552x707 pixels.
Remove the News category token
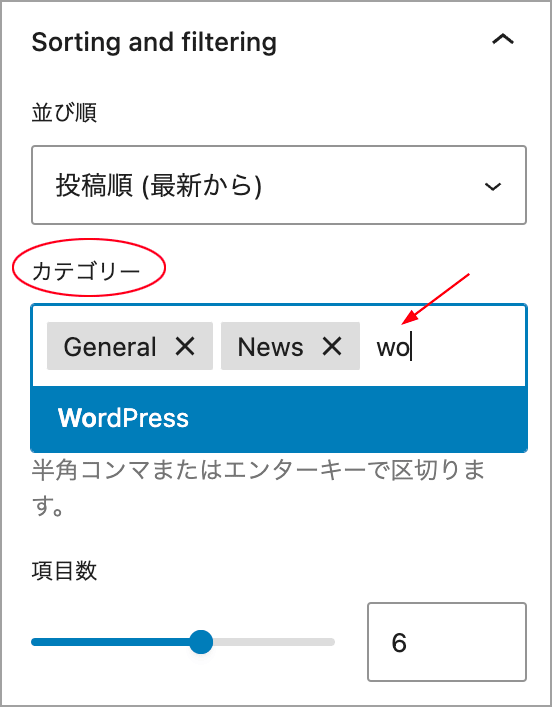point(332,346)
